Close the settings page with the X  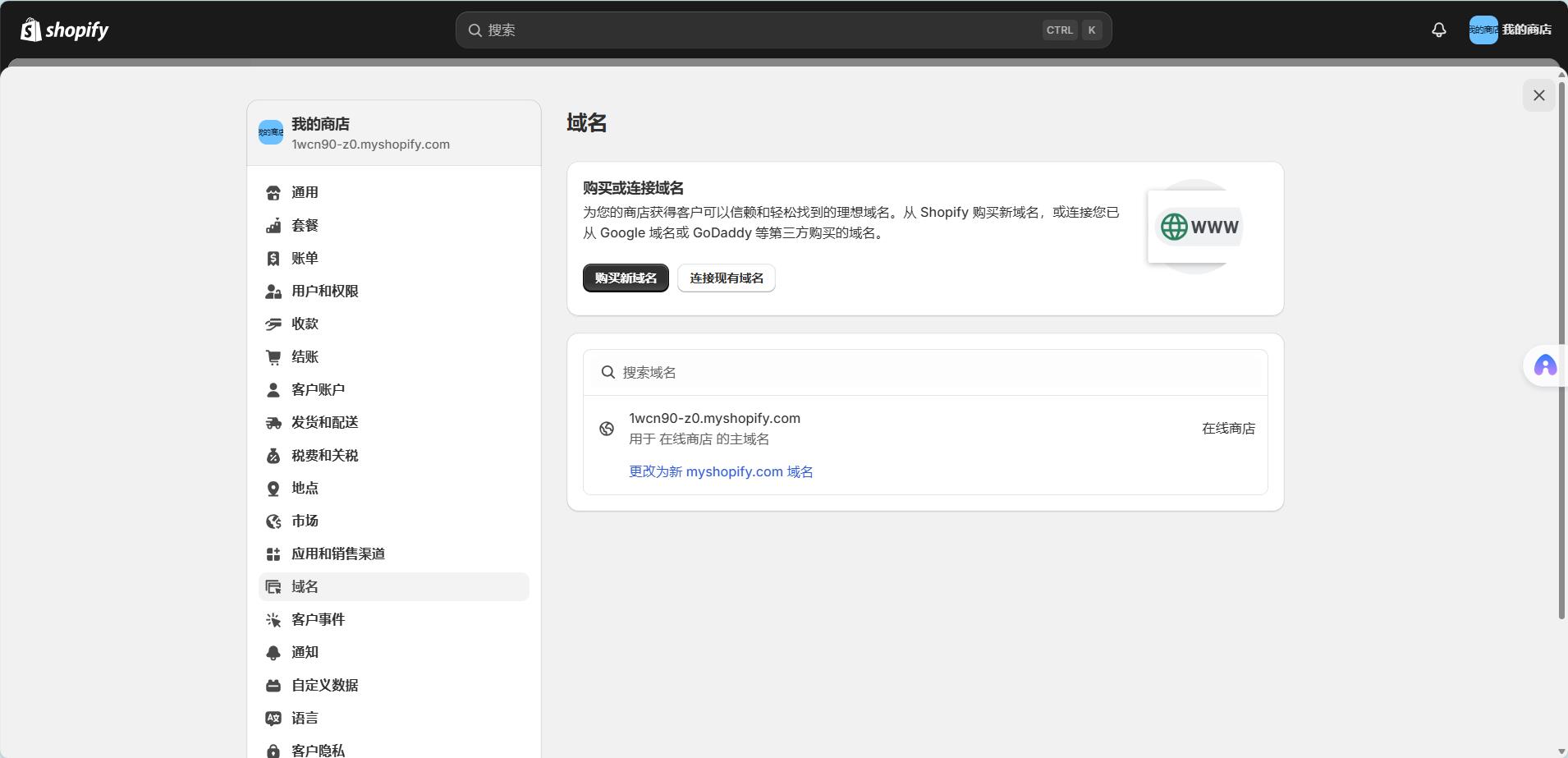(1538, 94)
